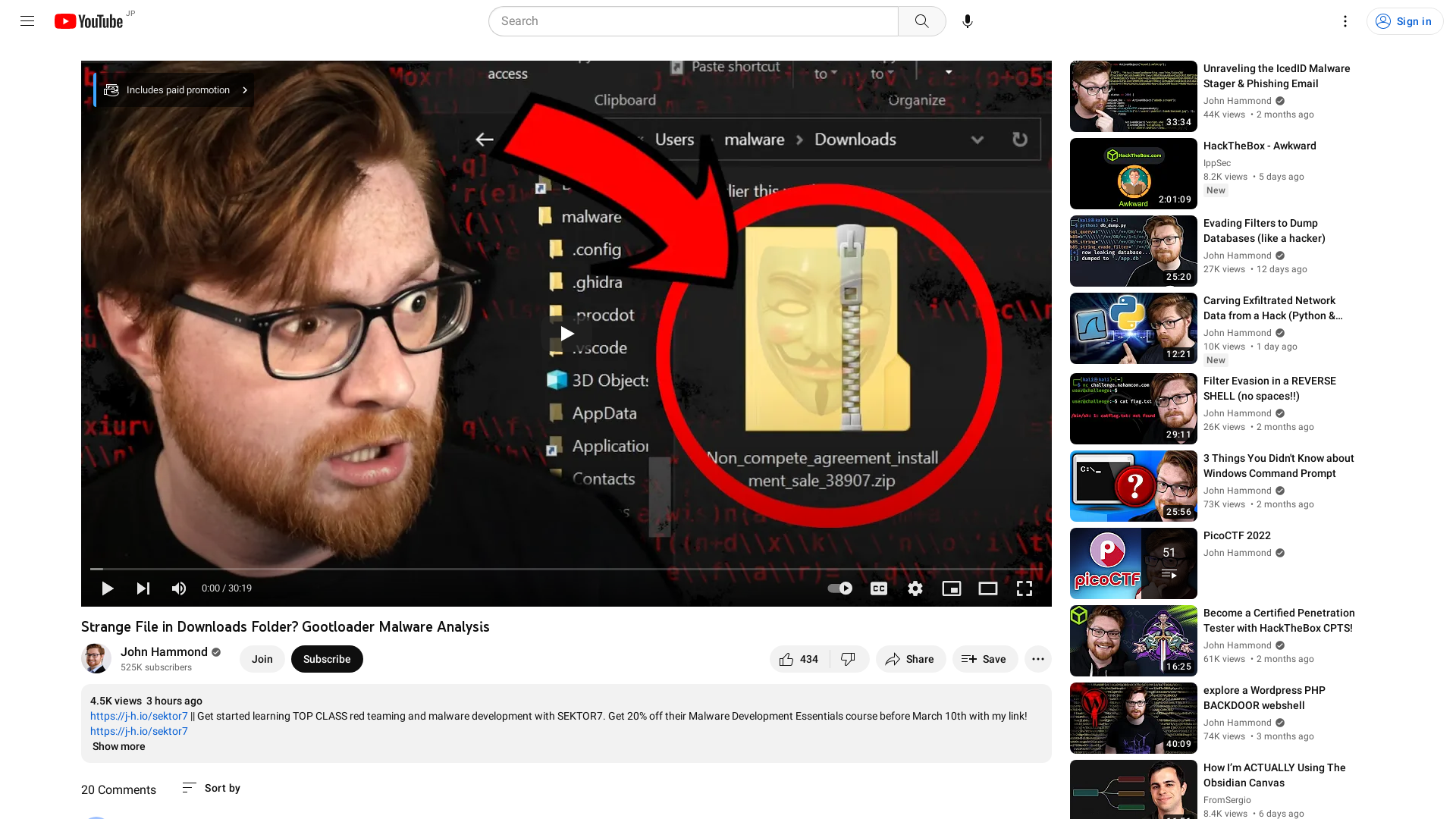Open the sektor7 affiliate link

tap(138, 716)
